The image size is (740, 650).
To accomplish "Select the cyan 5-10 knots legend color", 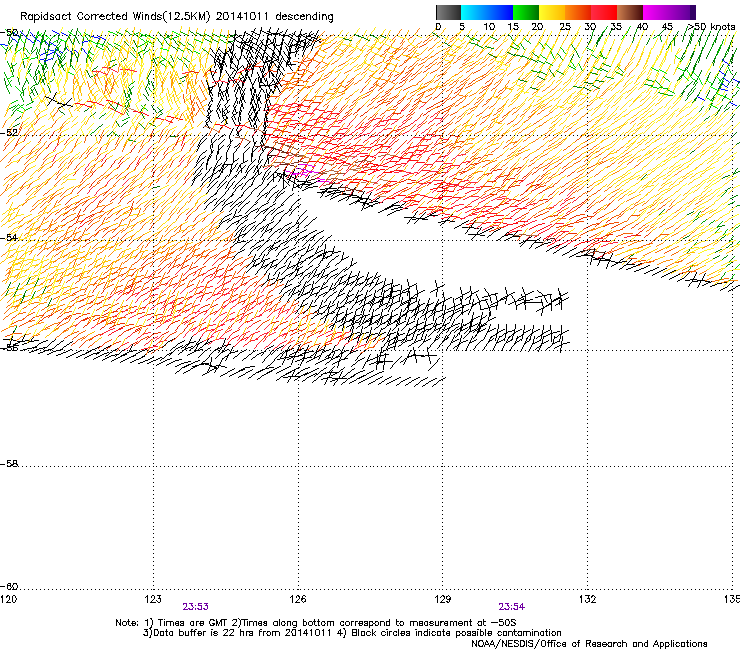I will 474,12.
